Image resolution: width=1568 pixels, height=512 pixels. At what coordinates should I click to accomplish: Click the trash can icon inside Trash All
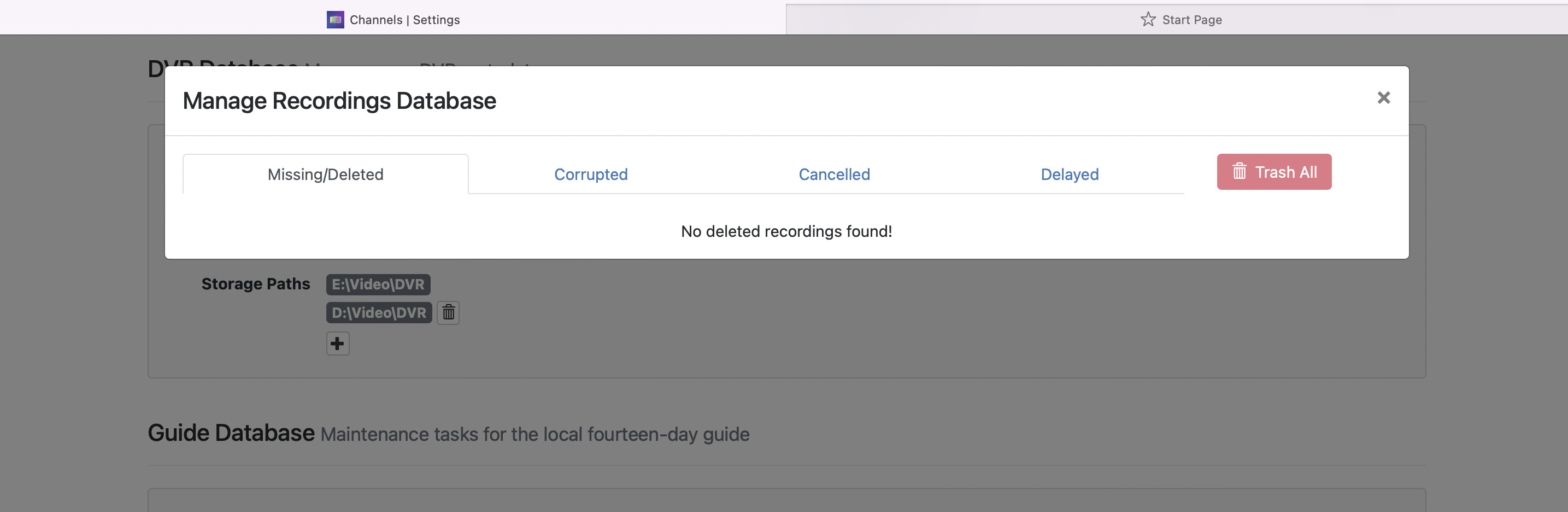[1240, 172]
